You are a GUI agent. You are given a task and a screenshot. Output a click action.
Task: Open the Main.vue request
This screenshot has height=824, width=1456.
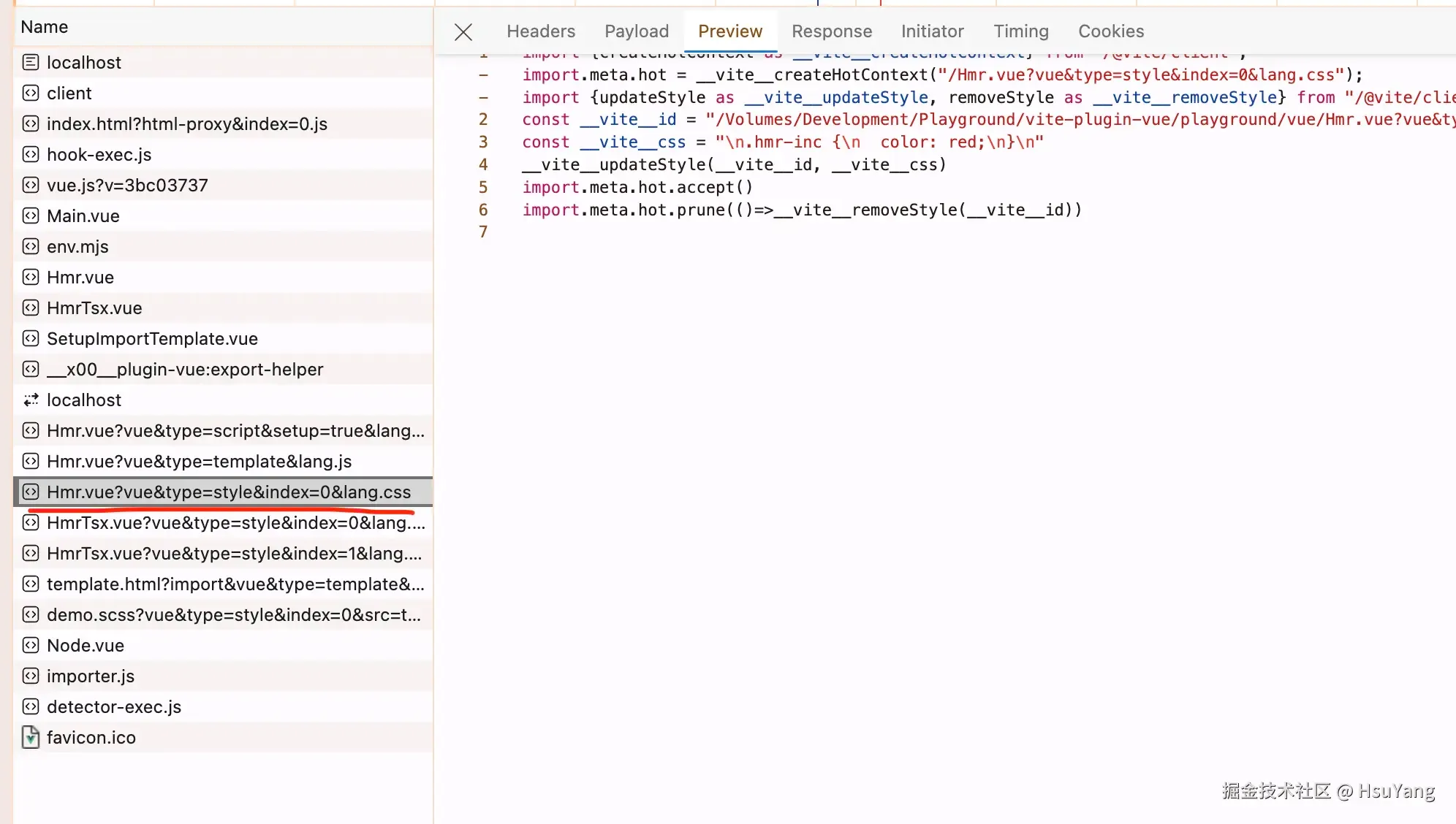[223, 215]
